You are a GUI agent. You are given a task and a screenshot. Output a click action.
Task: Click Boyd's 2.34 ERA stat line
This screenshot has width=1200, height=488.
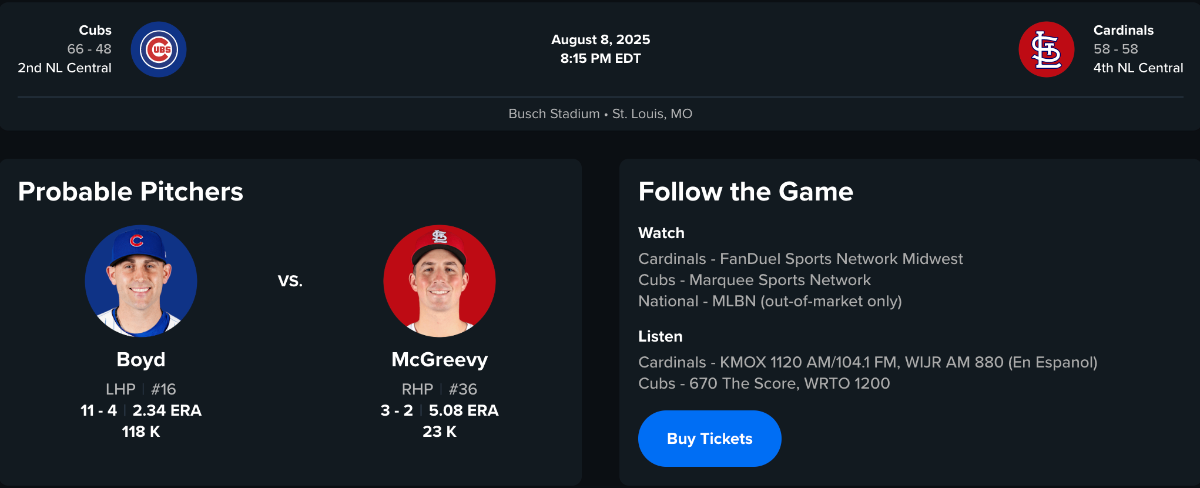coord(167,411)
